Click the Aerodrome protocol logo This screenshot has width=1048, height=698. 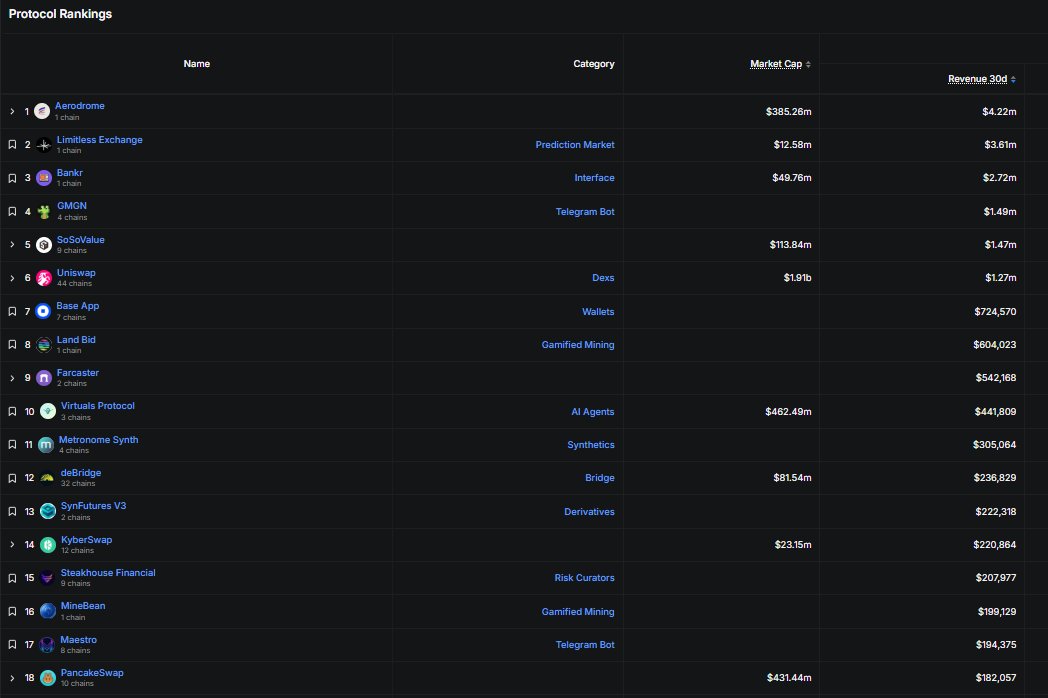42,111
